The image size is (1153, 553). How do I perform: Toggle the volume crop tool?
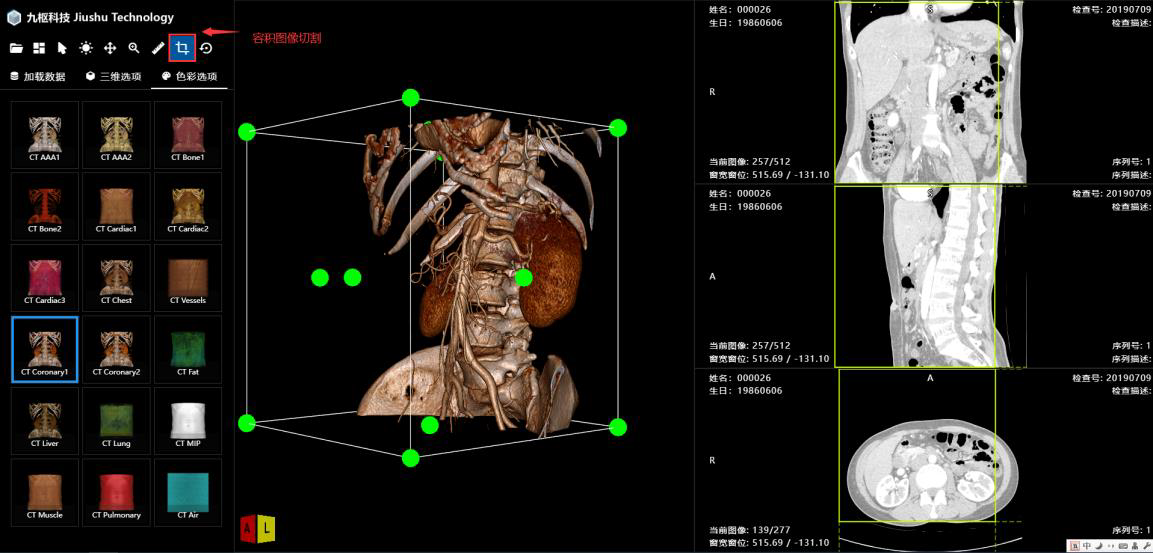[182, 49]
